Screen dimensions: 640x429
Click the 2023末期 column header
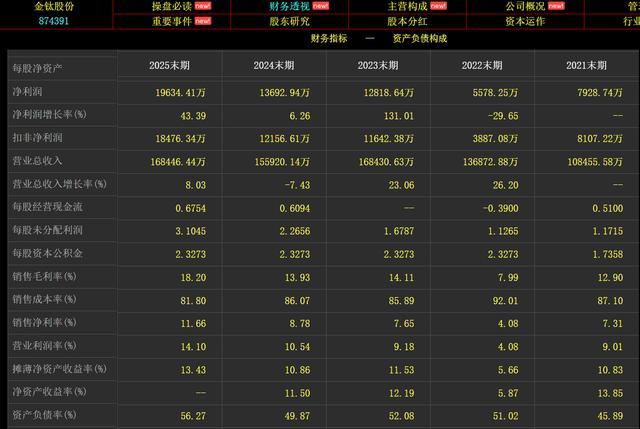tap(378, 65)
